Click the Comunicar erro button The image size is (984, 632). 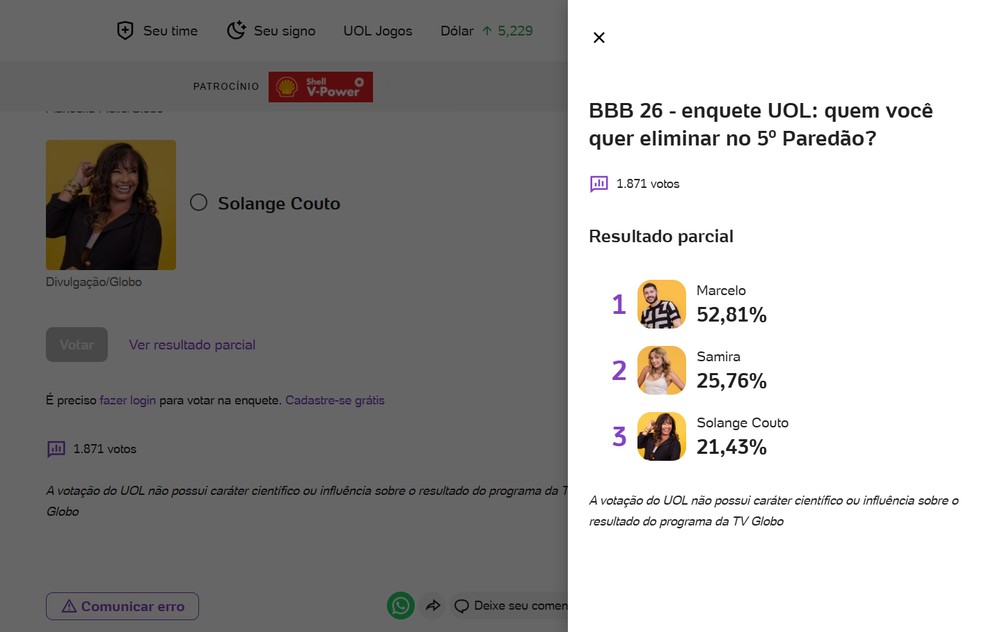click(x=122, y=606)
